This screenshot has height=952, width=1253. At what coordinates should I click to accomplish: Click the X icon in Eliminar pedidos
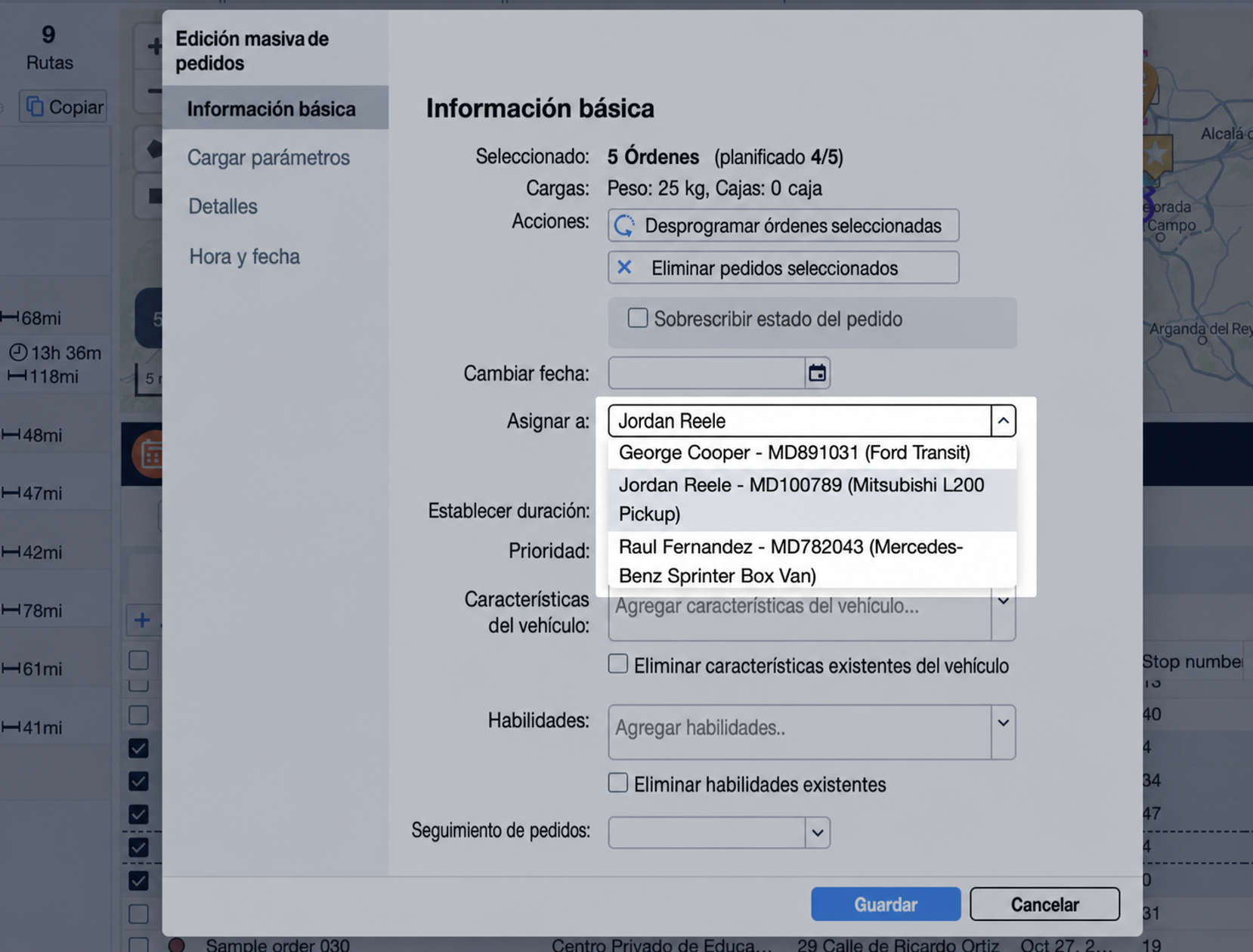pos(624,267)
